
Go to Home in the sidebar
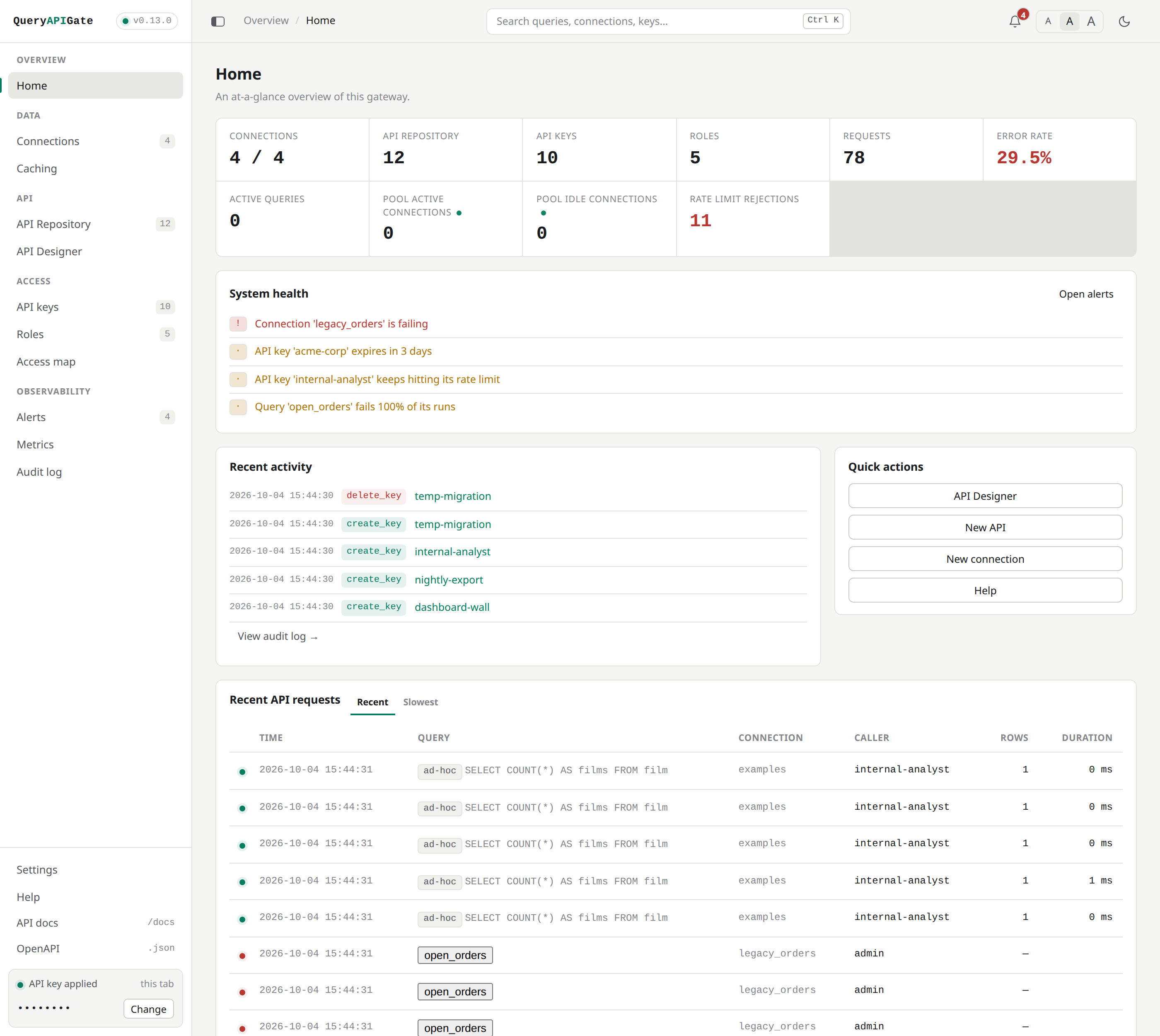(96, 85)
